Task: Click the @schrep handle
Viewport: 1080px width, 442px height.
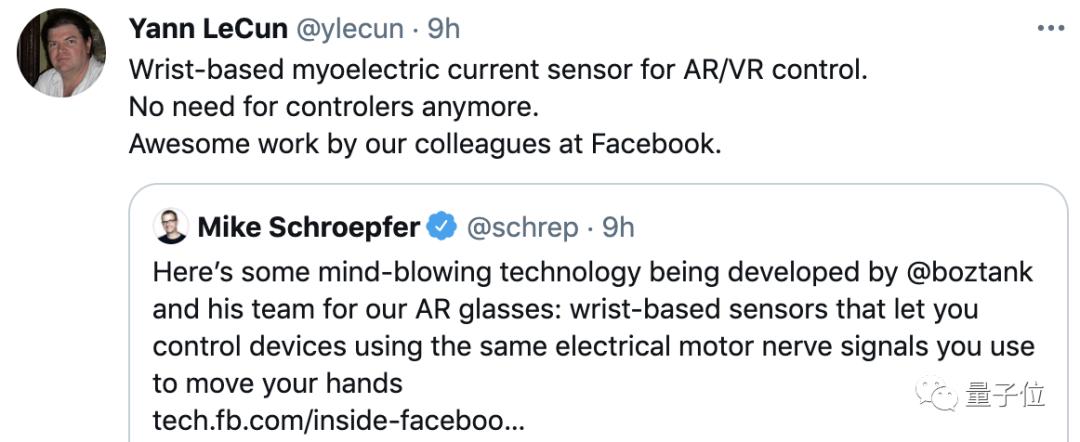Action: (522, 228)
